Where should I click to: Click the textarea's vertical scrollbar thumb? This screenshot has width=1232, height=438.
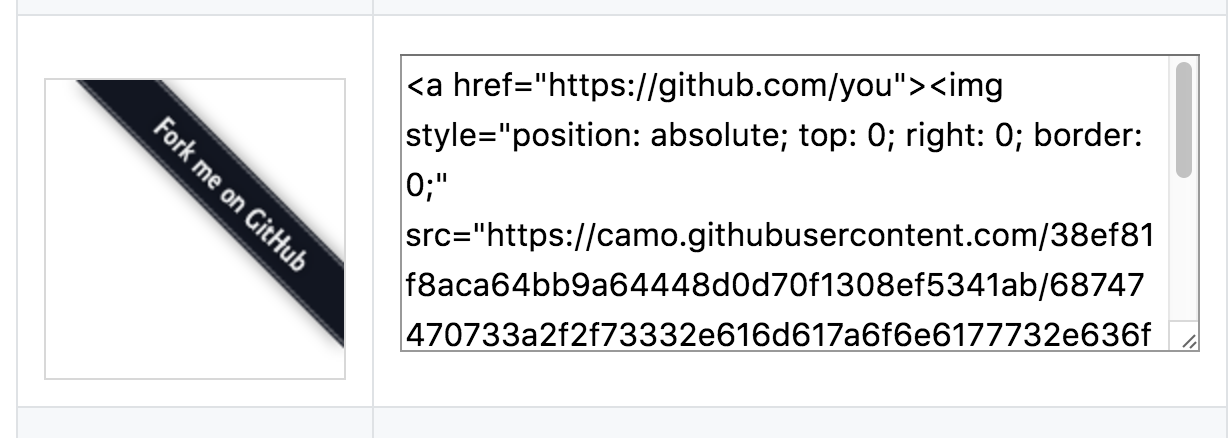(x=1184, y=120)
